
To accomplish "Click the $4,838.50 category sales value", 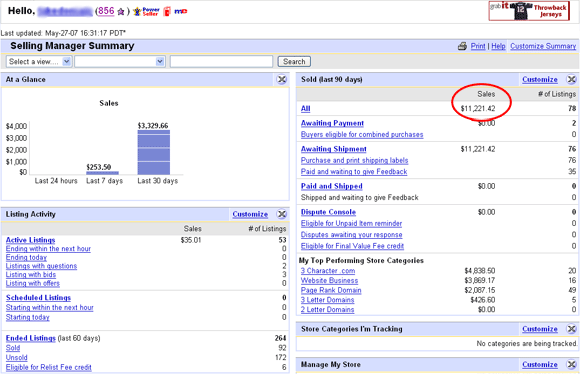I will click(480, 271).
